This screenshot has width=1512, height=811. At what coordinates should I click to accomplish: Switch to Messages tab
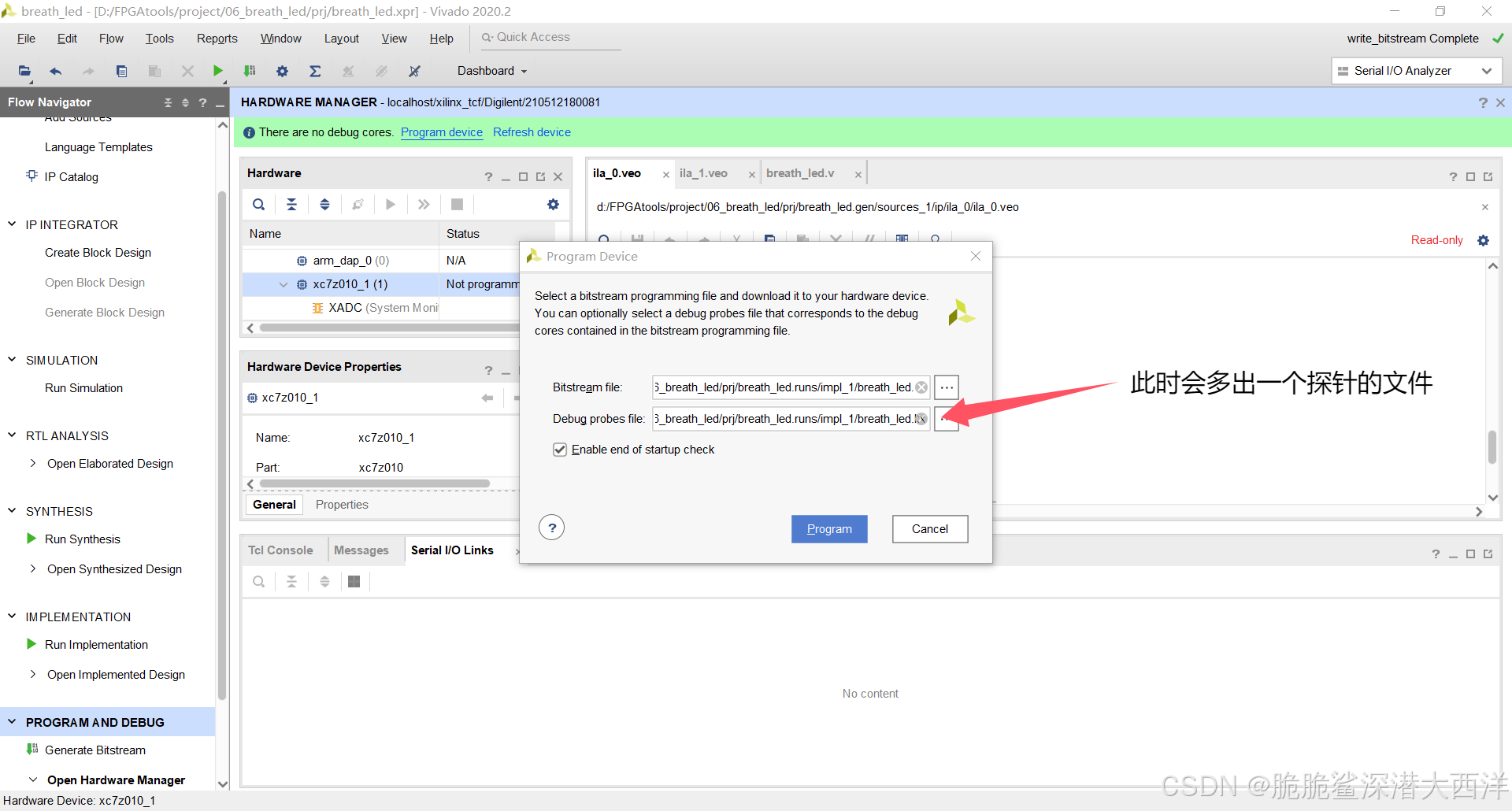361,550
